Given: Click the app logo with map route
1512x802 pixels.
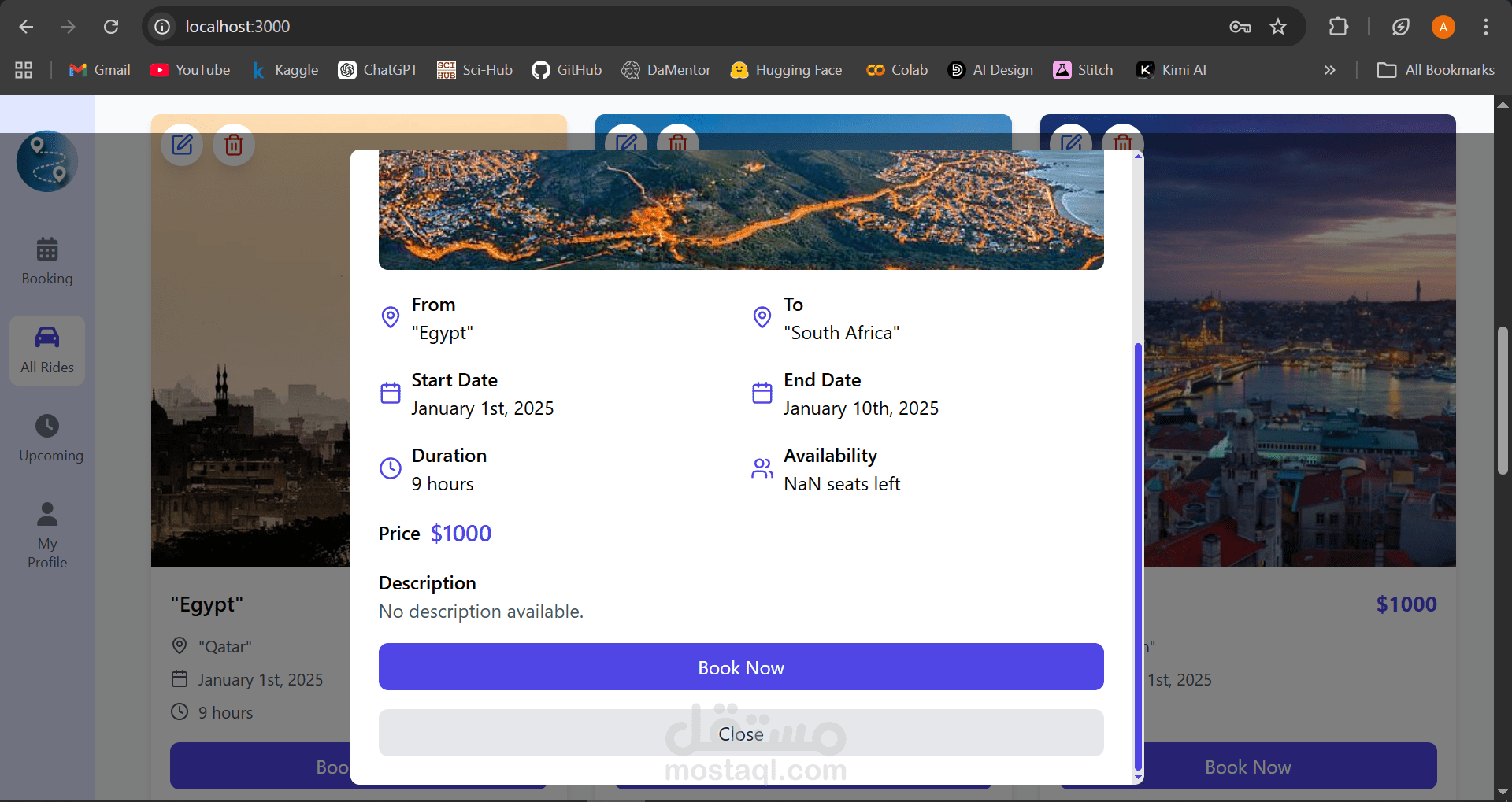Looking at the screenshot, I should 47,161.
